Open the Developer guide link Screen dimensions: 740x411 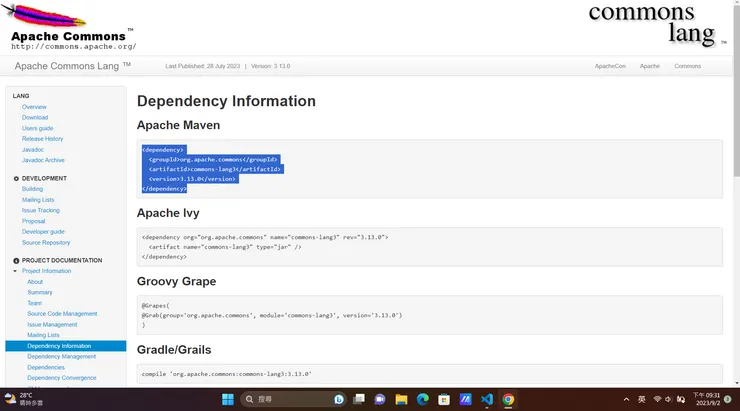point(43,232)
